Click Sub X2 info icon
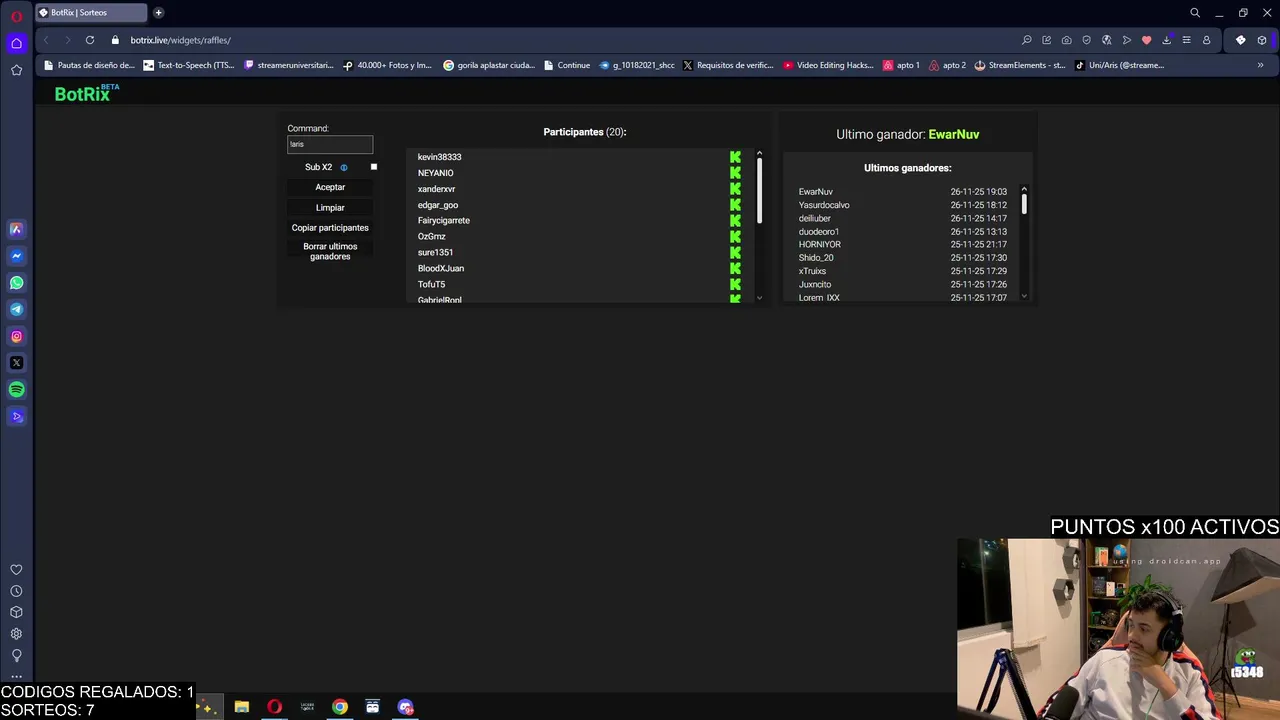 click(343, 167)
